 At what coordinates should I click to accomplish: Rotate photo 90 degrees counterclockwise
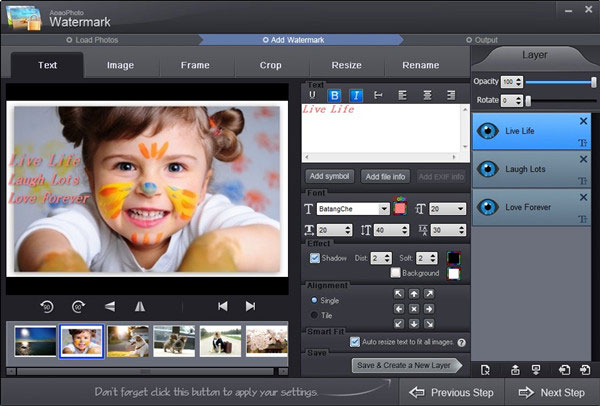(47, 307)
